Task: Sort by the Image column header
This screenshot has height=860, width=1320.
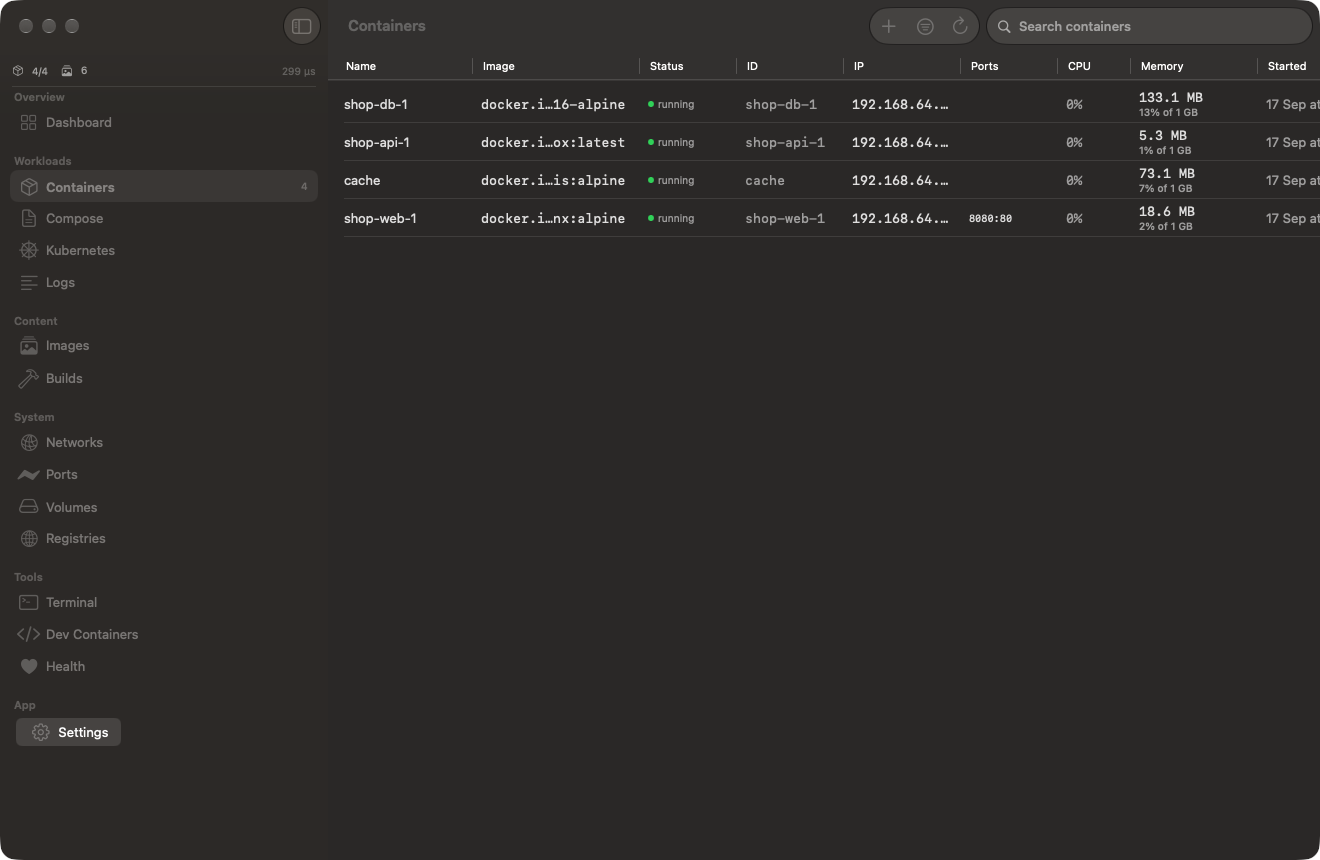Action: [498, 66]
